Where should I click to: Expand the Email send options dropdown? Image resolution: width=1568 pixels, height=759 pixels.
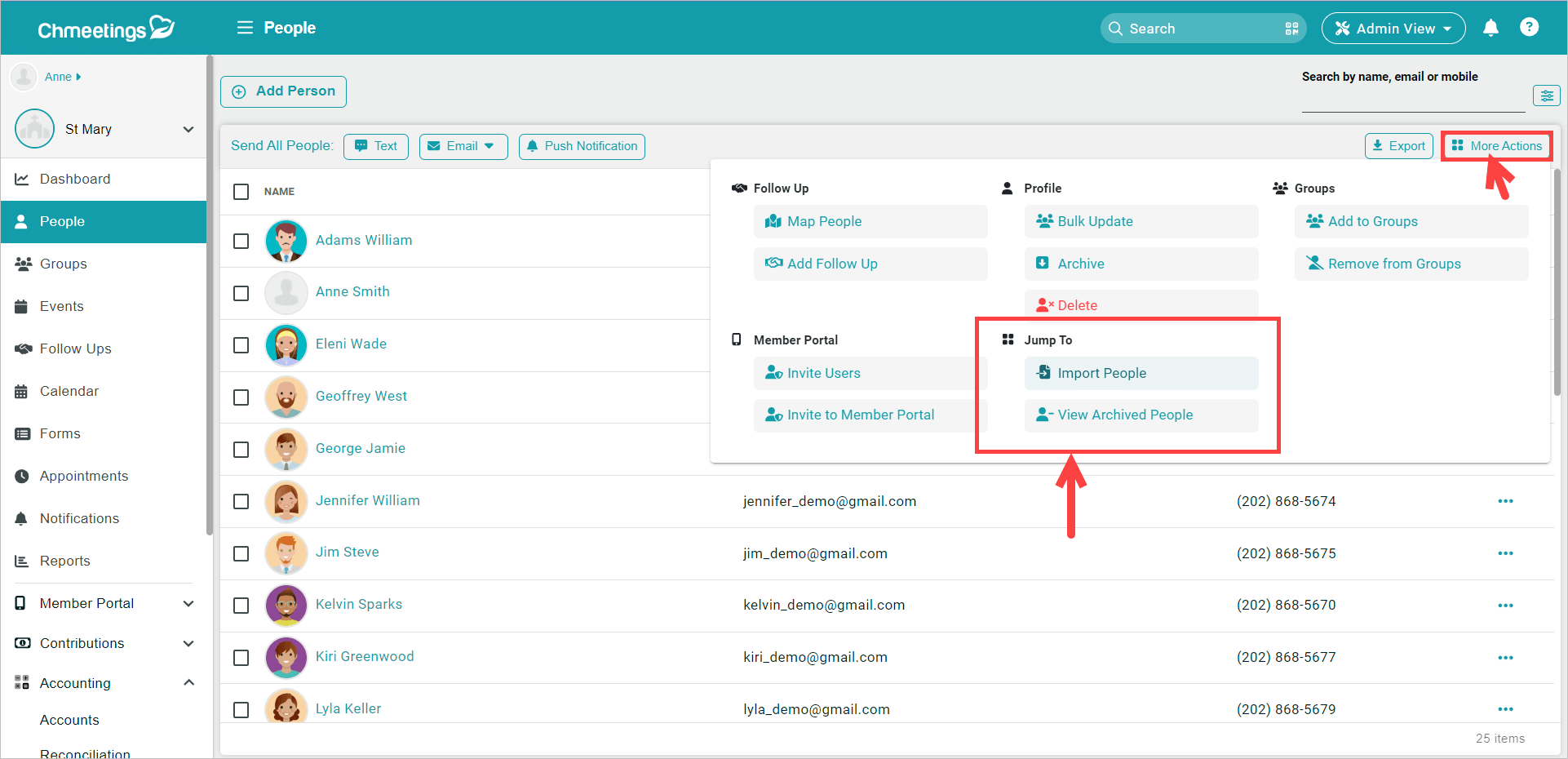tap(463, 146)
